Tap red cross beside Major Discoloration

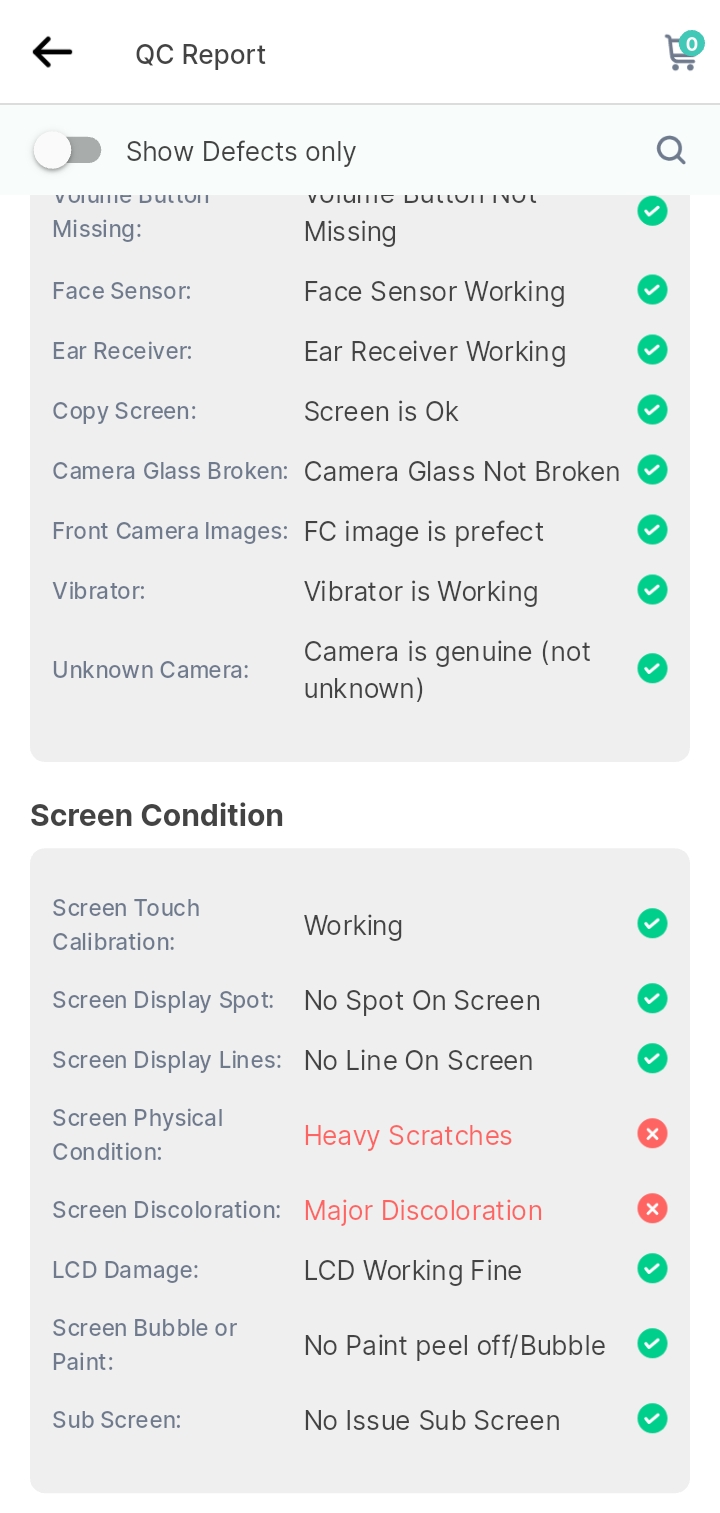(x=653, y=1209)
